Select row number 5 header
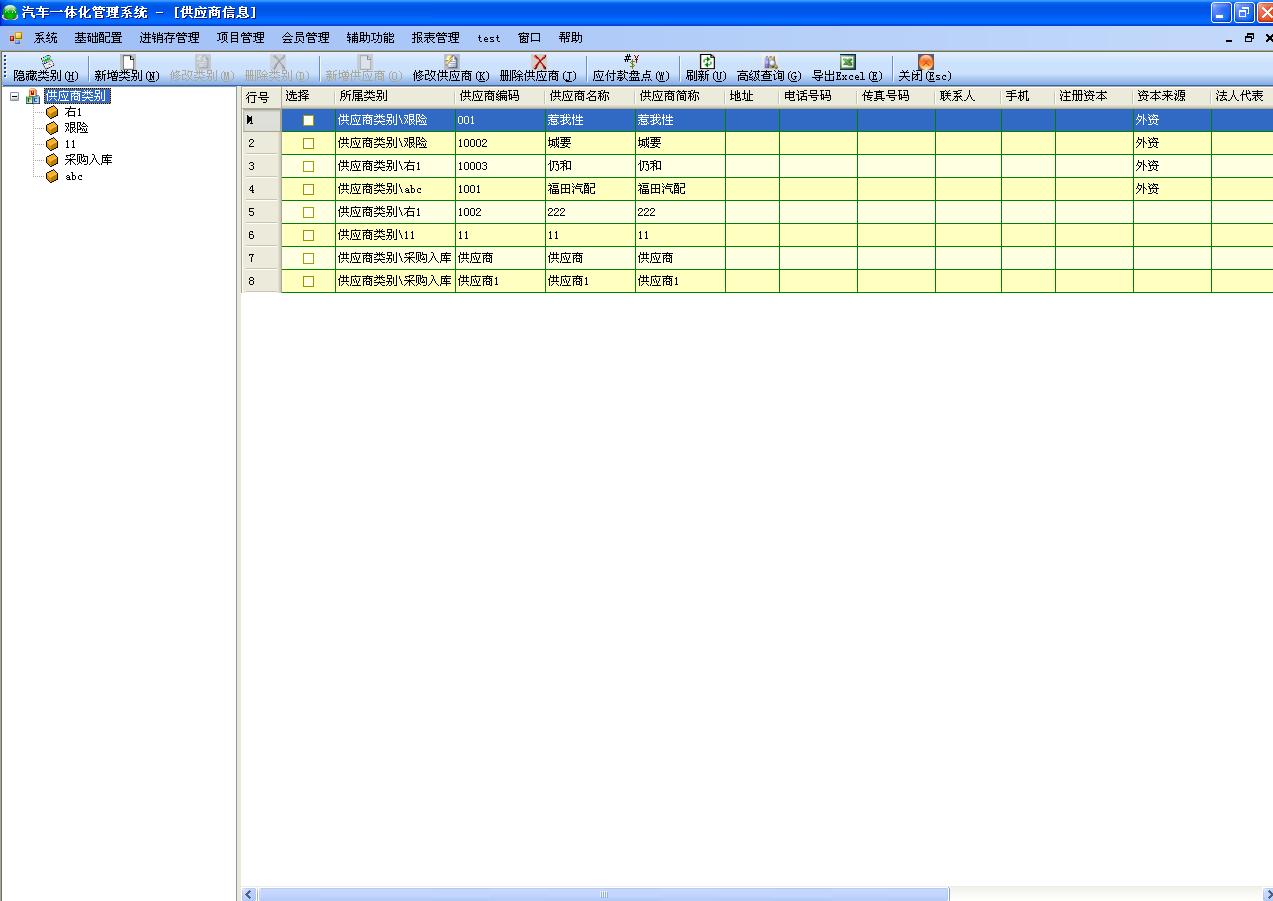The image size is (1273, 901). pyautogui.click(x=261, y=212)
